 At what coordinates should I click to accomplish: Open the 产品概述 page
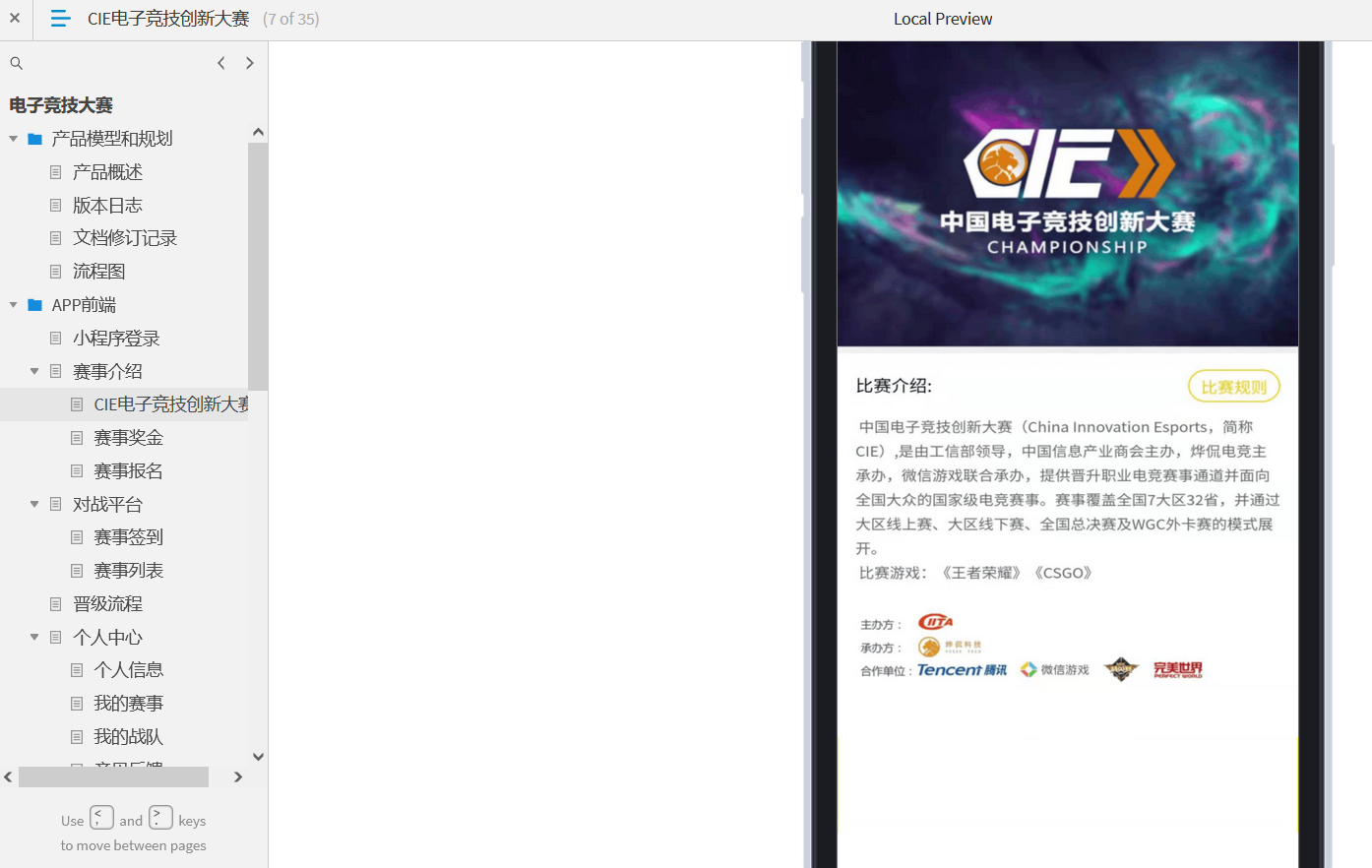point(107,172)
